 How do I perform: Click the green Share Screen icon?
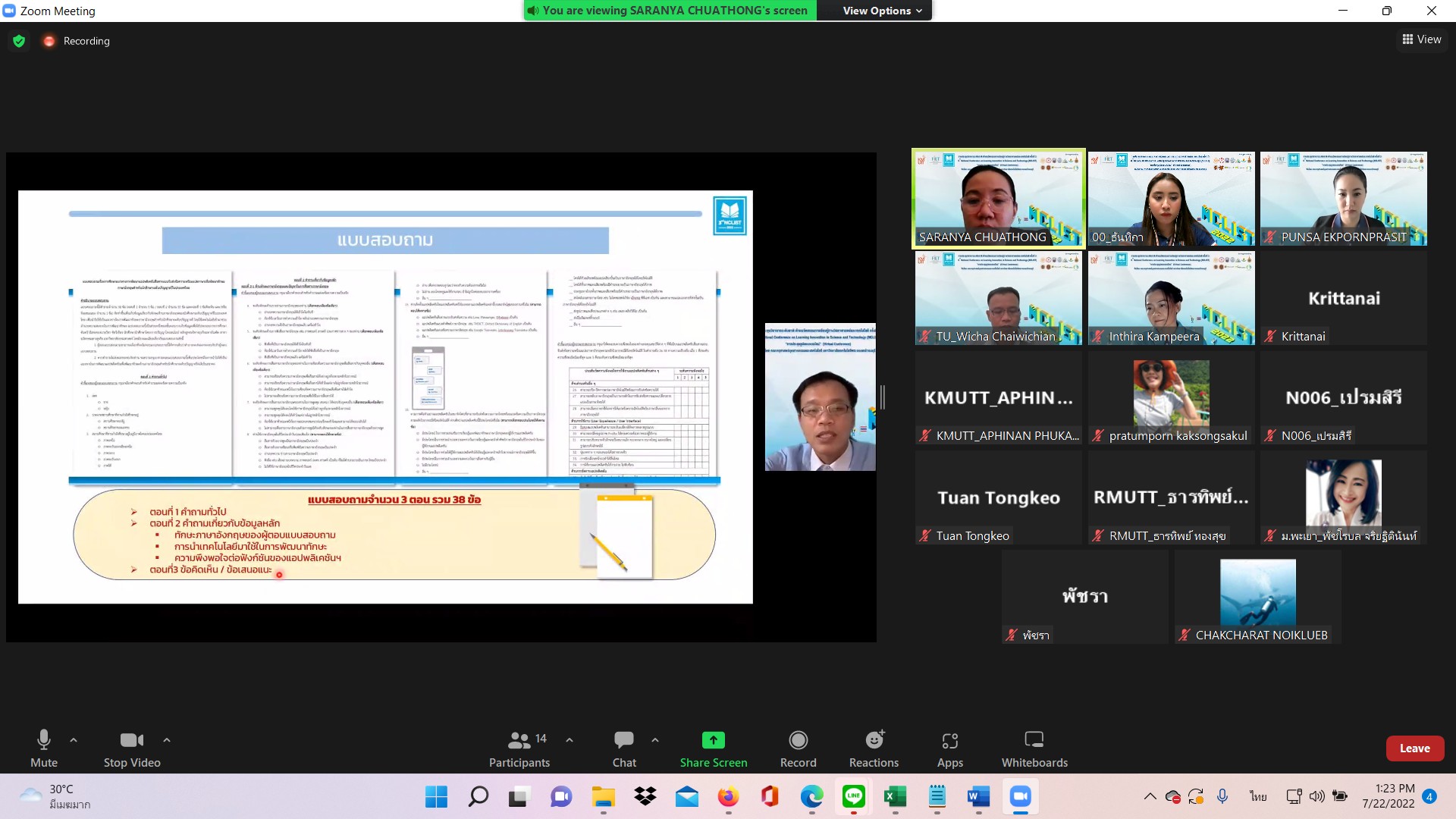coord(713,739)
